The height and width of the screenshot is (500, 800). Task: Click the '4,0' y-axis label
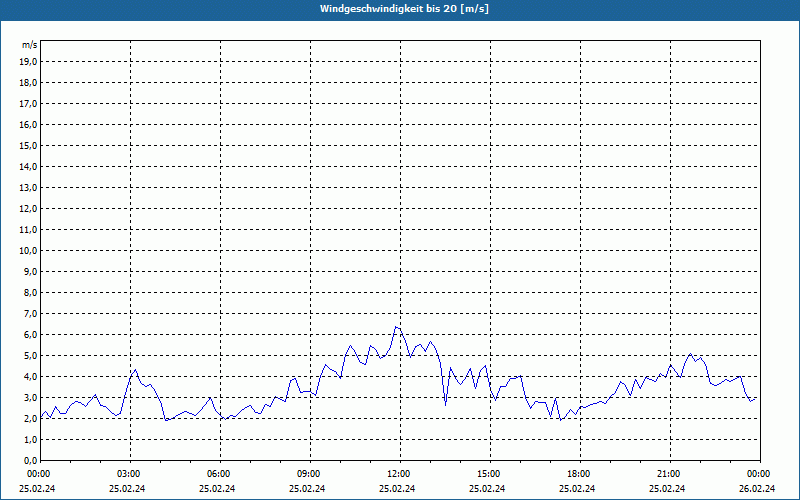tap(30, 377)
